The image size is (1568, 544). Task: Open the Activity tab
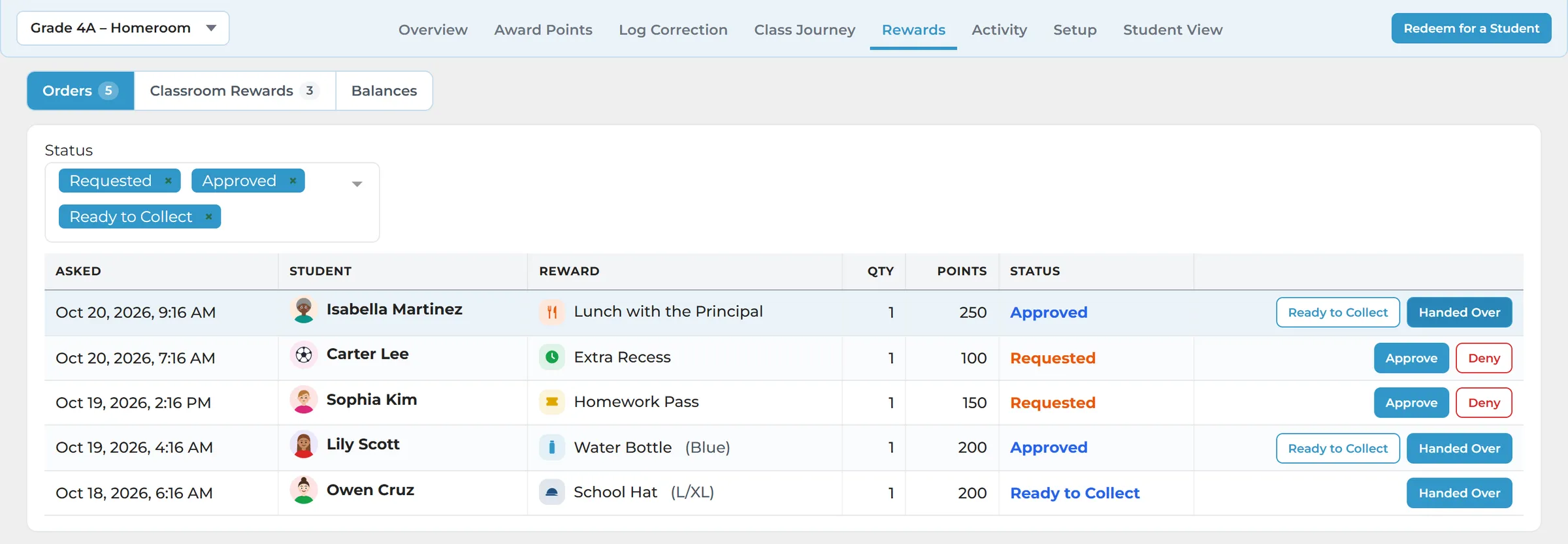click(x=1000, y=30)
